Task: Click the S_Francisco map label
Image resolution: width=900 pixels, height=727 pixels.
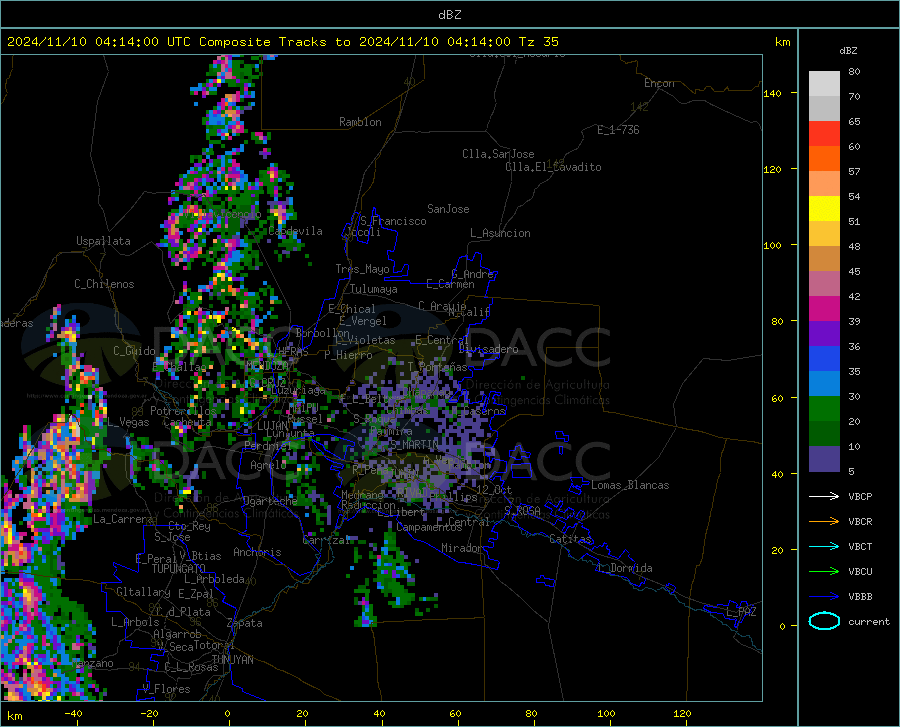Action: (393, 221)
